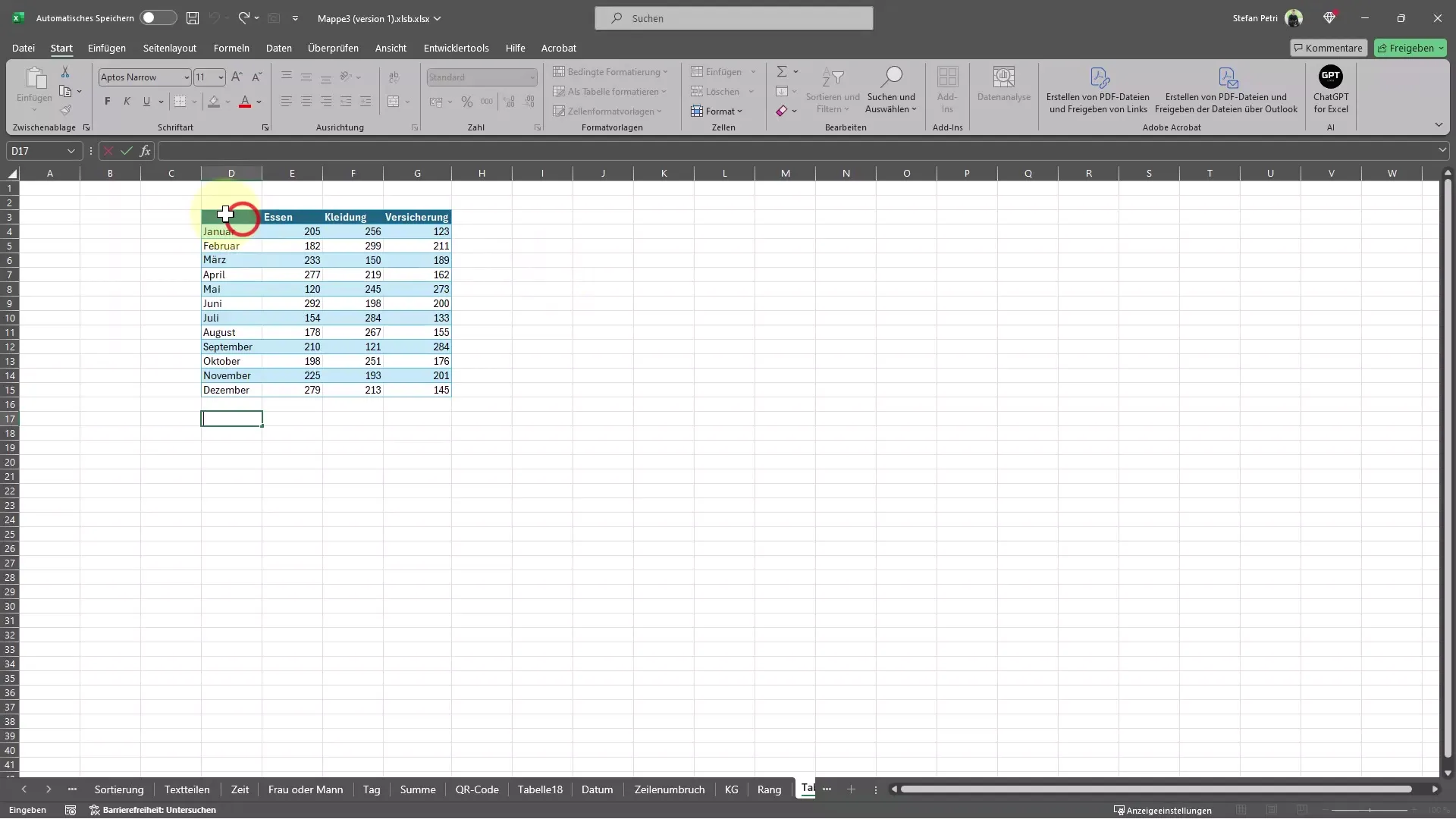1456x819 pixels.
Task: Click the D17 input field
Action: pos(231,418)
